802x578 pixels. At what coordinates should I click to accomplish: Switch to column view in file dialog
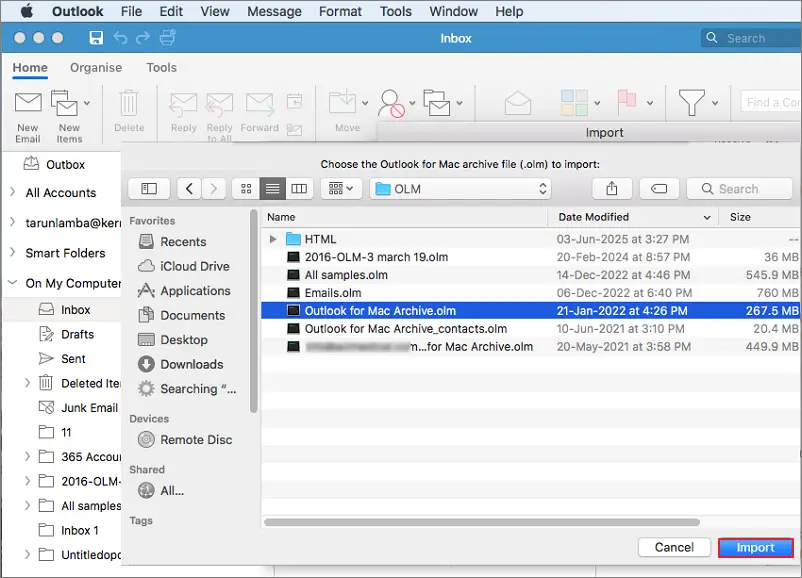click(299, 189)
